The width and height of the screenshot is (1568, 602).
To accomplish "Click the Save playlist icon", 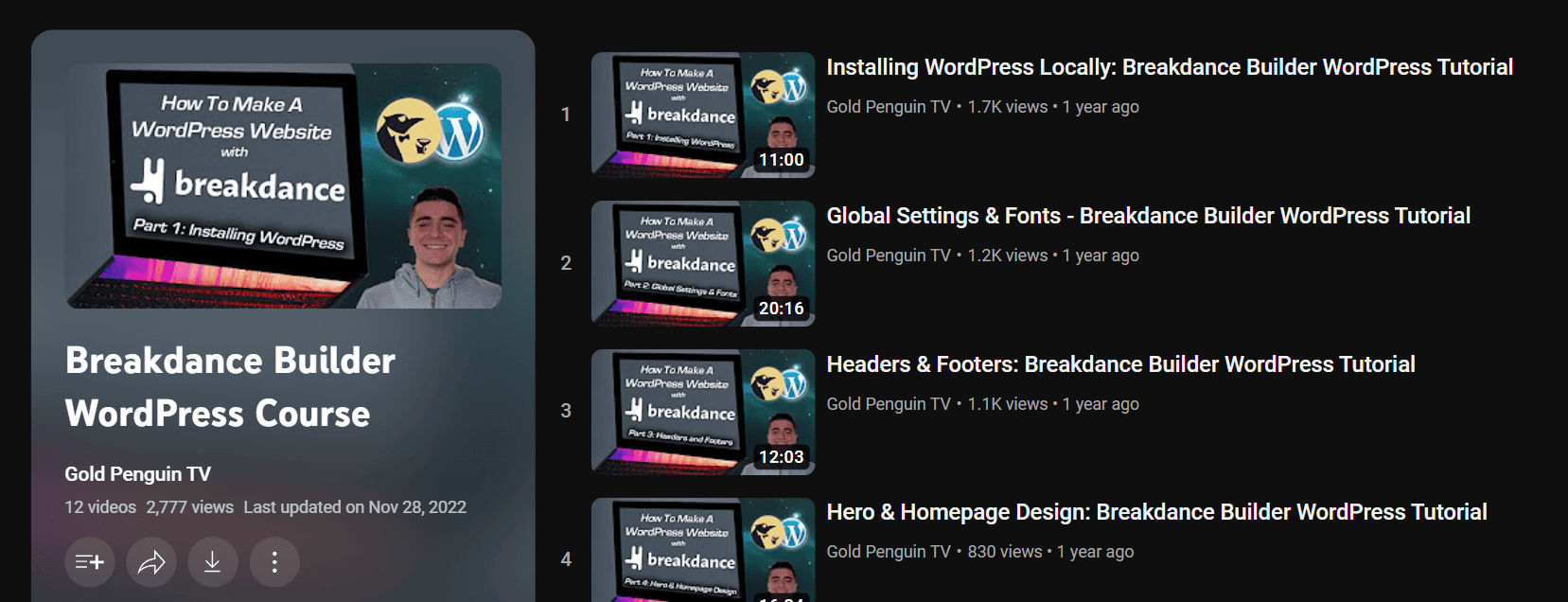I will (x=90, y=562).
